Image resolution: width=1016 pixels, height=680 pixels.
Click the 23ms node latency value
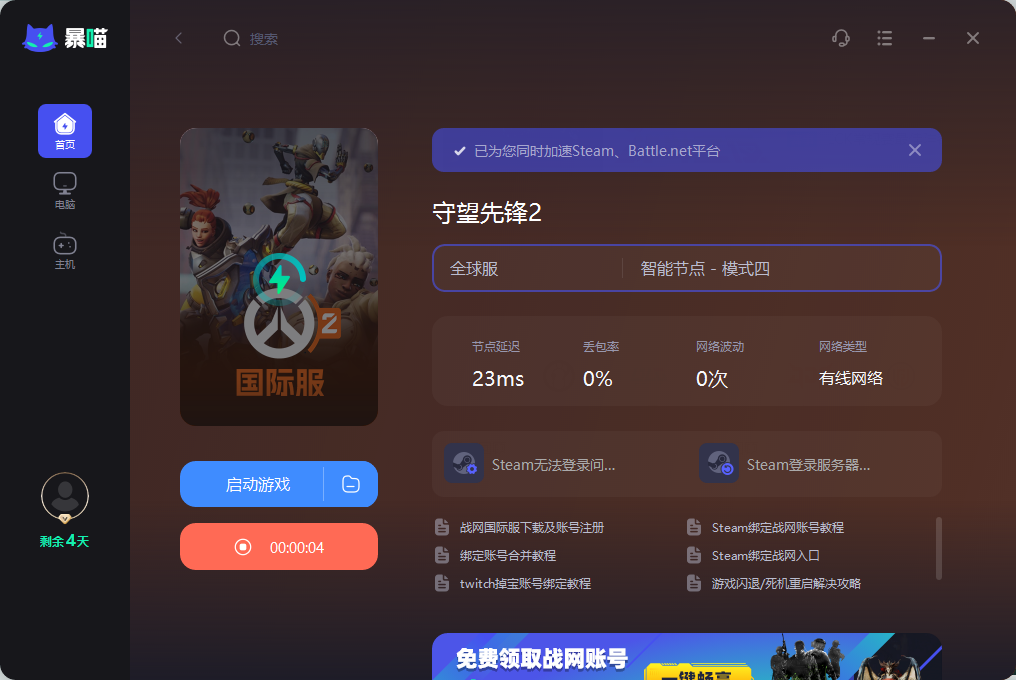(498, 379)
